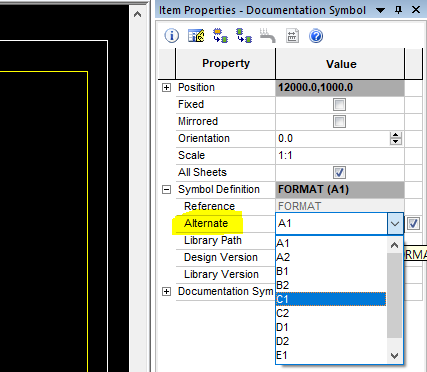Collapse the Symbol Definition section

(x=166, y=190)
